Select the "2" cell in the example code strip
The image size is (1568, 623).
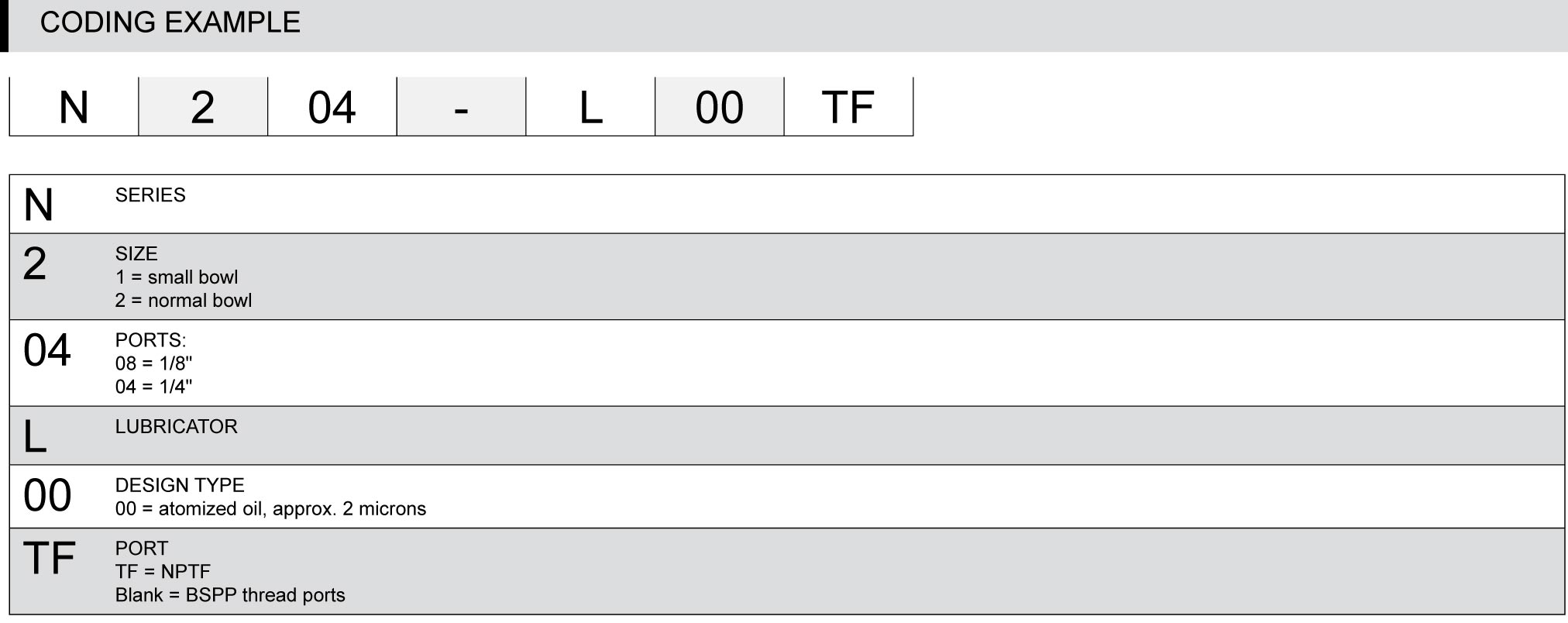[x=203, y=107]
